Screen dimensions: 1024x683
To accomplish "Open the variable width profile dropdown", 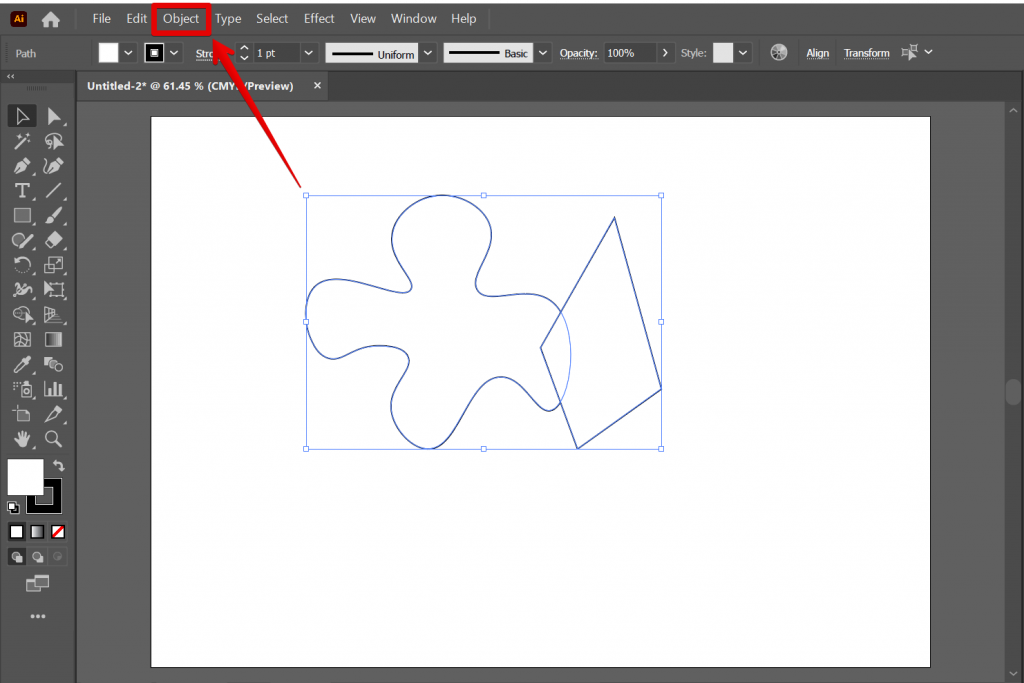I will (x=427, y=53).
